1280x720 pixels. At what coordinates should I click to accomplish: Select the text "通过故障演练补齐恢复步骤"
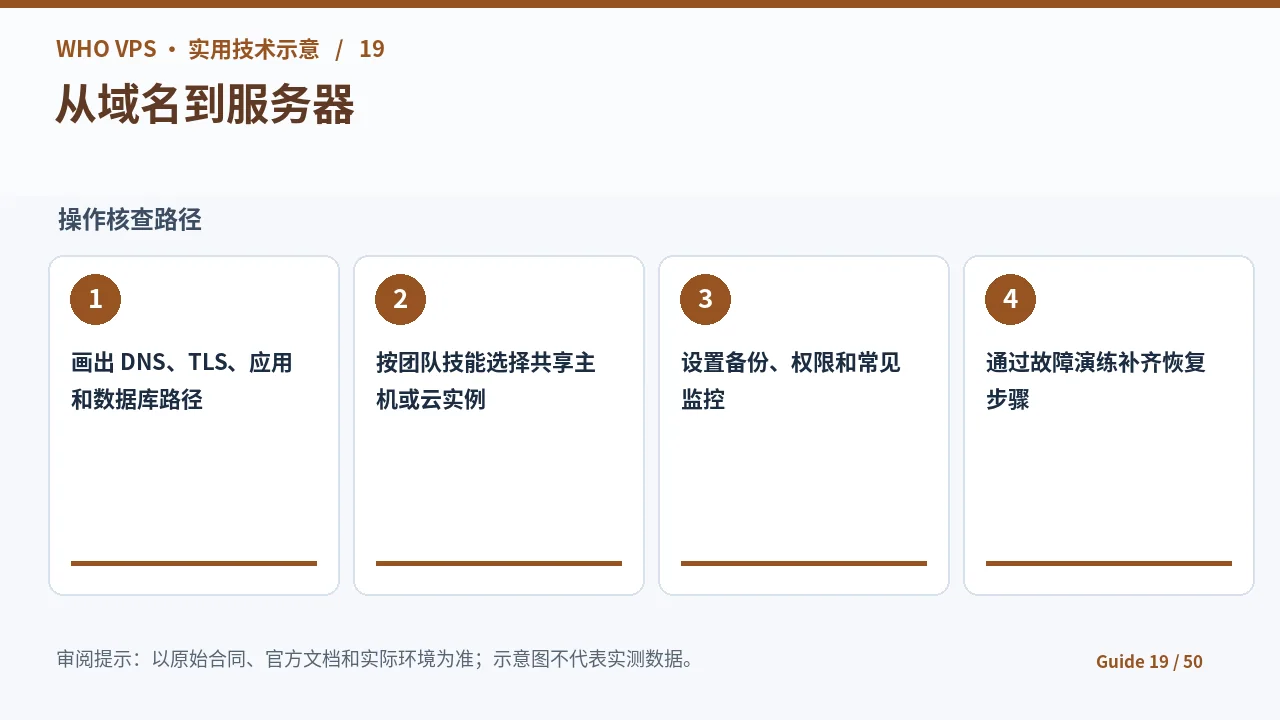click(x=1096, y=381)
